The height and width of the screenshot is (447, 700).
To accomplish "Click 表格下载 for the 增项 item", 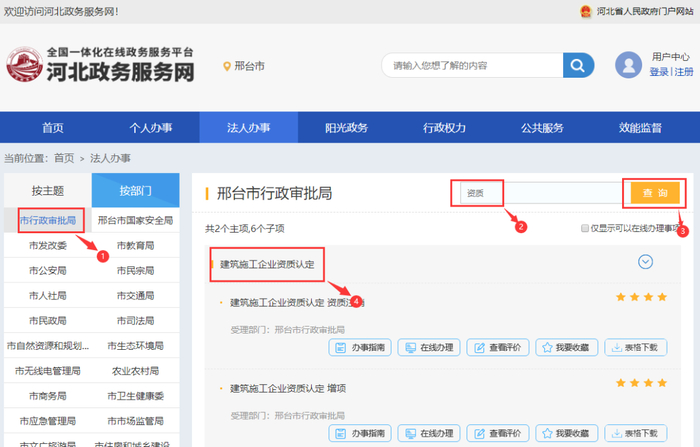I will pos(636,433).
